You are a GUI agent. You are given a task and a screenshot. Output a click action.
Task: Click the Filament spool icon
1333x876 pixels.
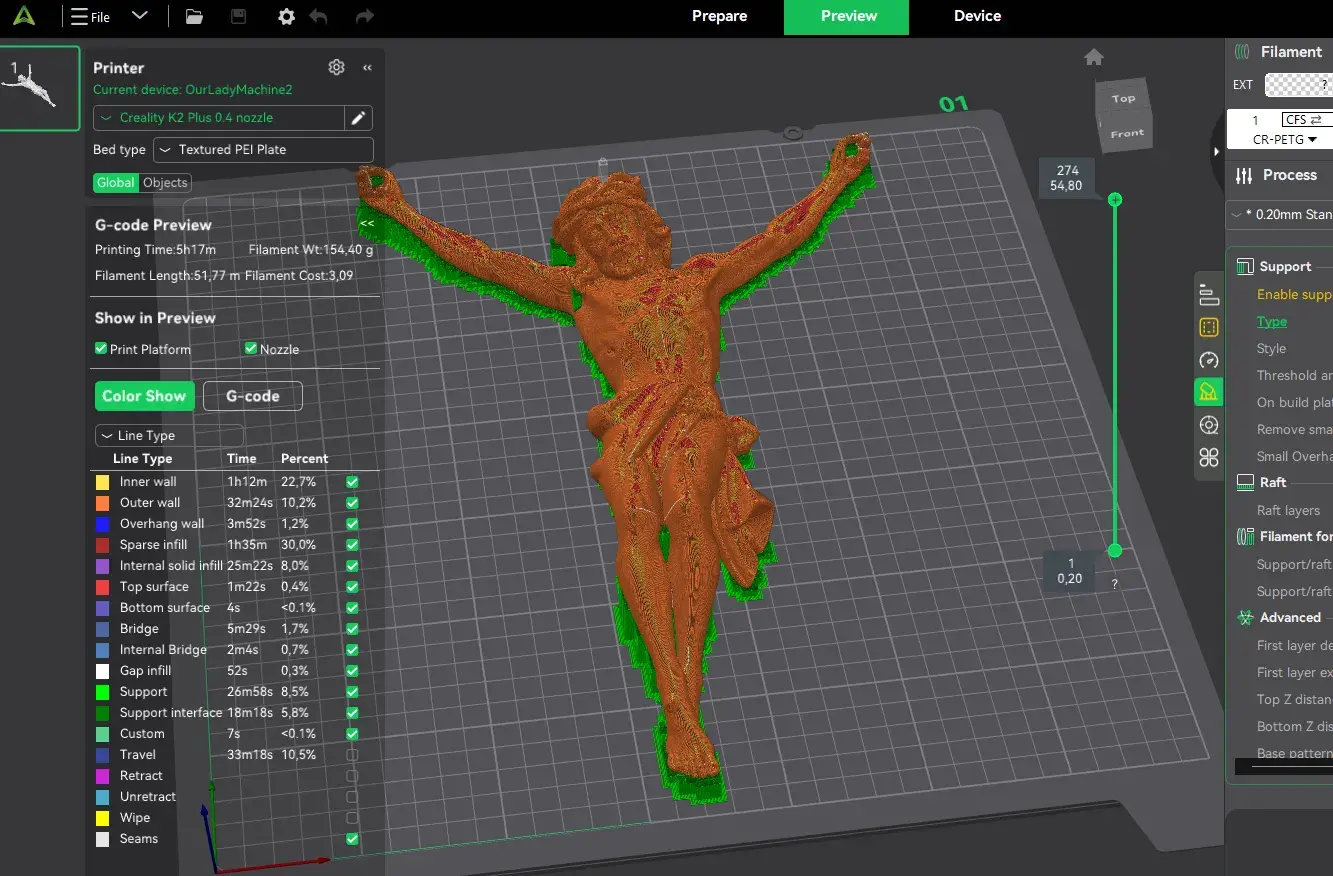coord(1243,52)
